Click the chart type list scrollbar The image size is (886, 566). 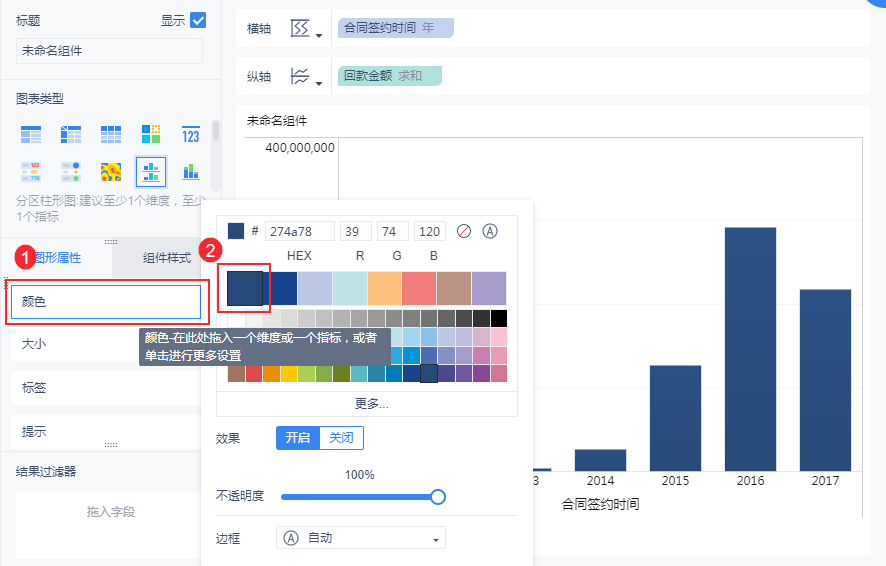coord(215,130)
